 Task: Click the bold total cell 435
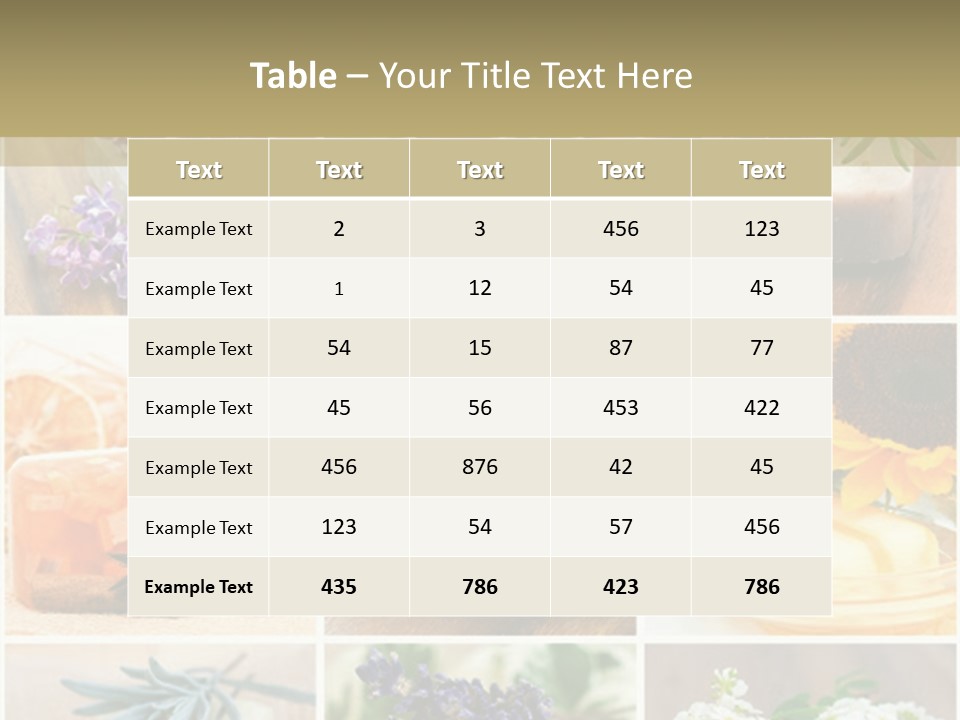pos(339,587)
